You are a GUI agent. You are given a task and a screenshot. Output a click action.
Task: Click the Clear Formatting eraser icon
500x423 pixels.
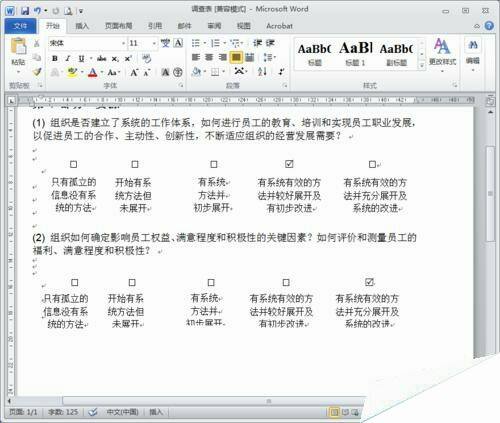coord(146,59)
